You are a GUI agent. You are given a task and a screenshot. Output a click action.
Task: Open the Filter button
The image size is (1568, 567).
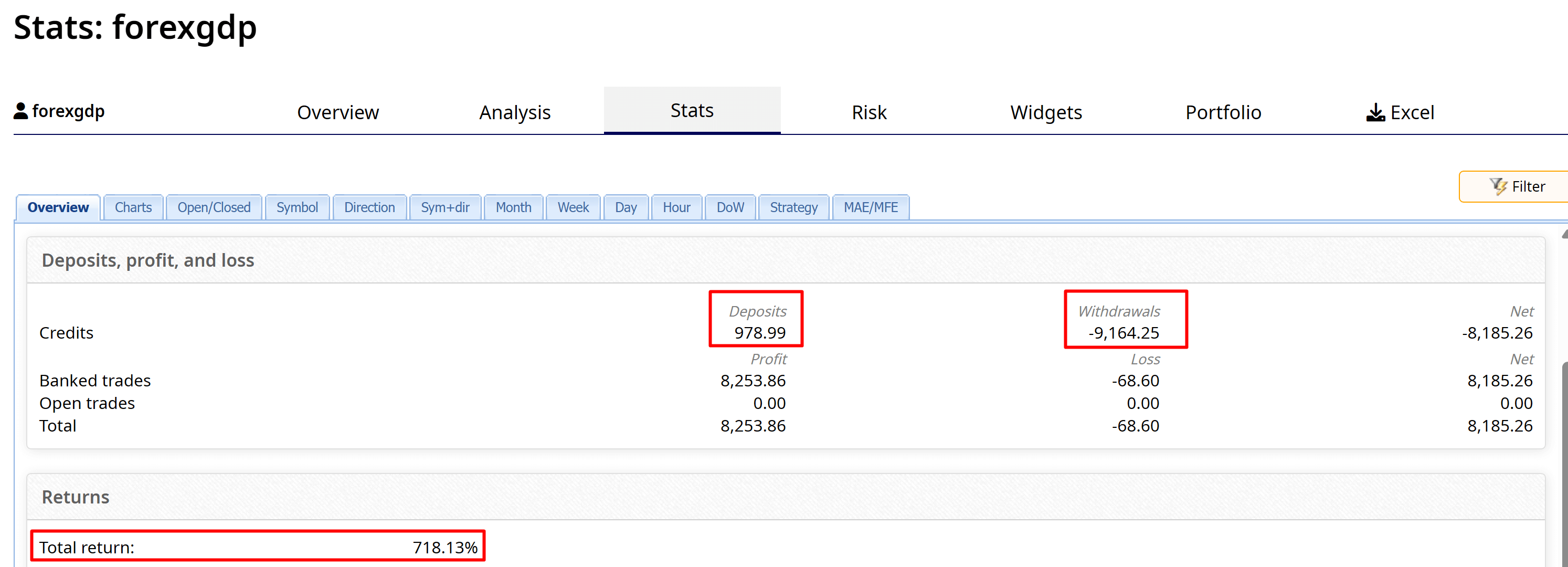pyautogui.click(x=1515, y=186)
